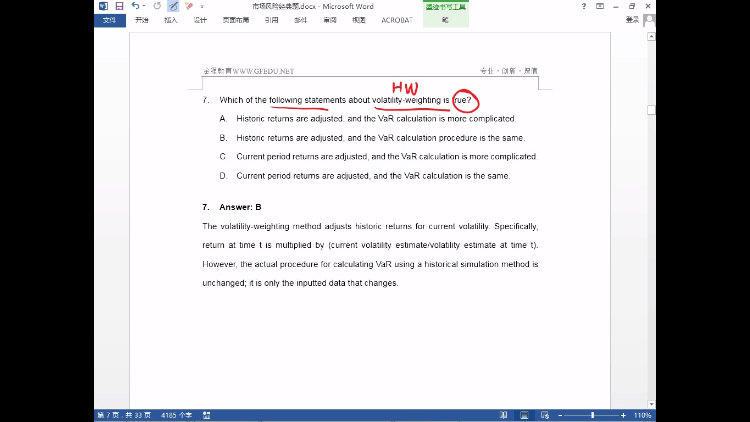Image resolution: width=750 pixels, height=422 pixels.
Task: Click the line starting 'However, the actual procedure'
Action: coord(370,264)
